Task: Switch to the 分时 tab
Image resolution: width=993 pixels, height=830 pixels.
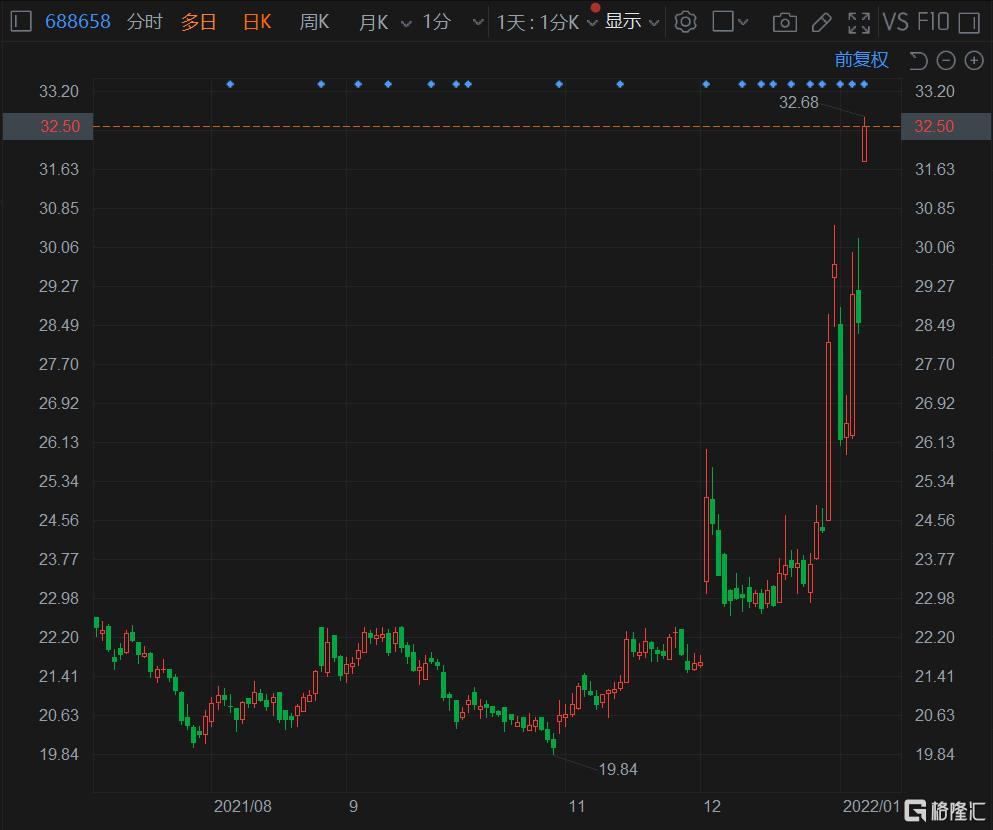Action: [144, 21]
